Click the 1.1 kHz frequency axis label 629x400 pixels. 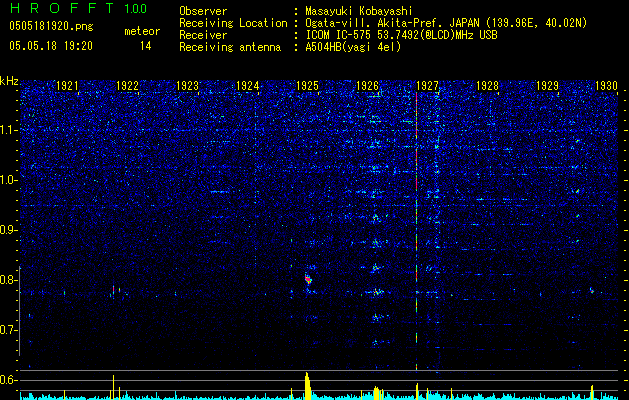[8, 130]
